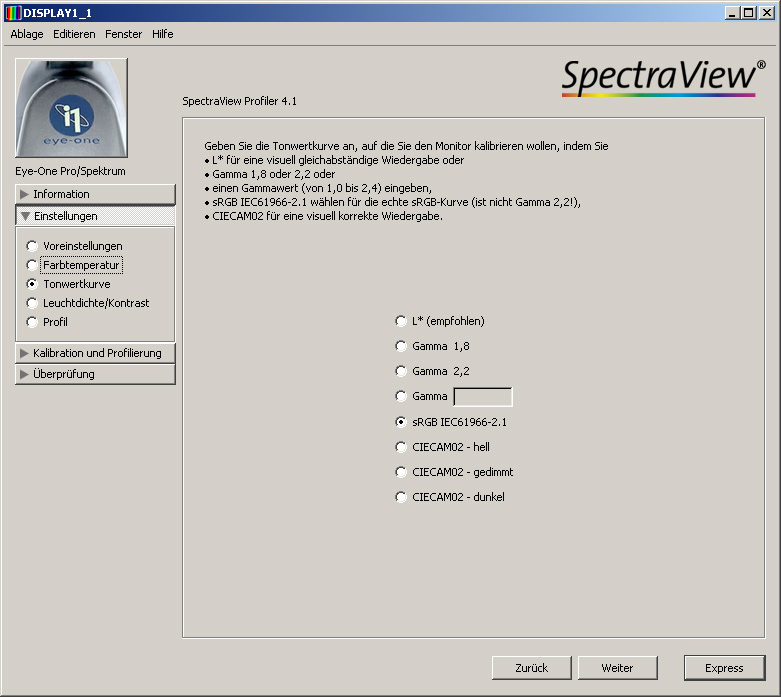
Task: Expand the Überprüfung section
Action: [x=95, y=374]
